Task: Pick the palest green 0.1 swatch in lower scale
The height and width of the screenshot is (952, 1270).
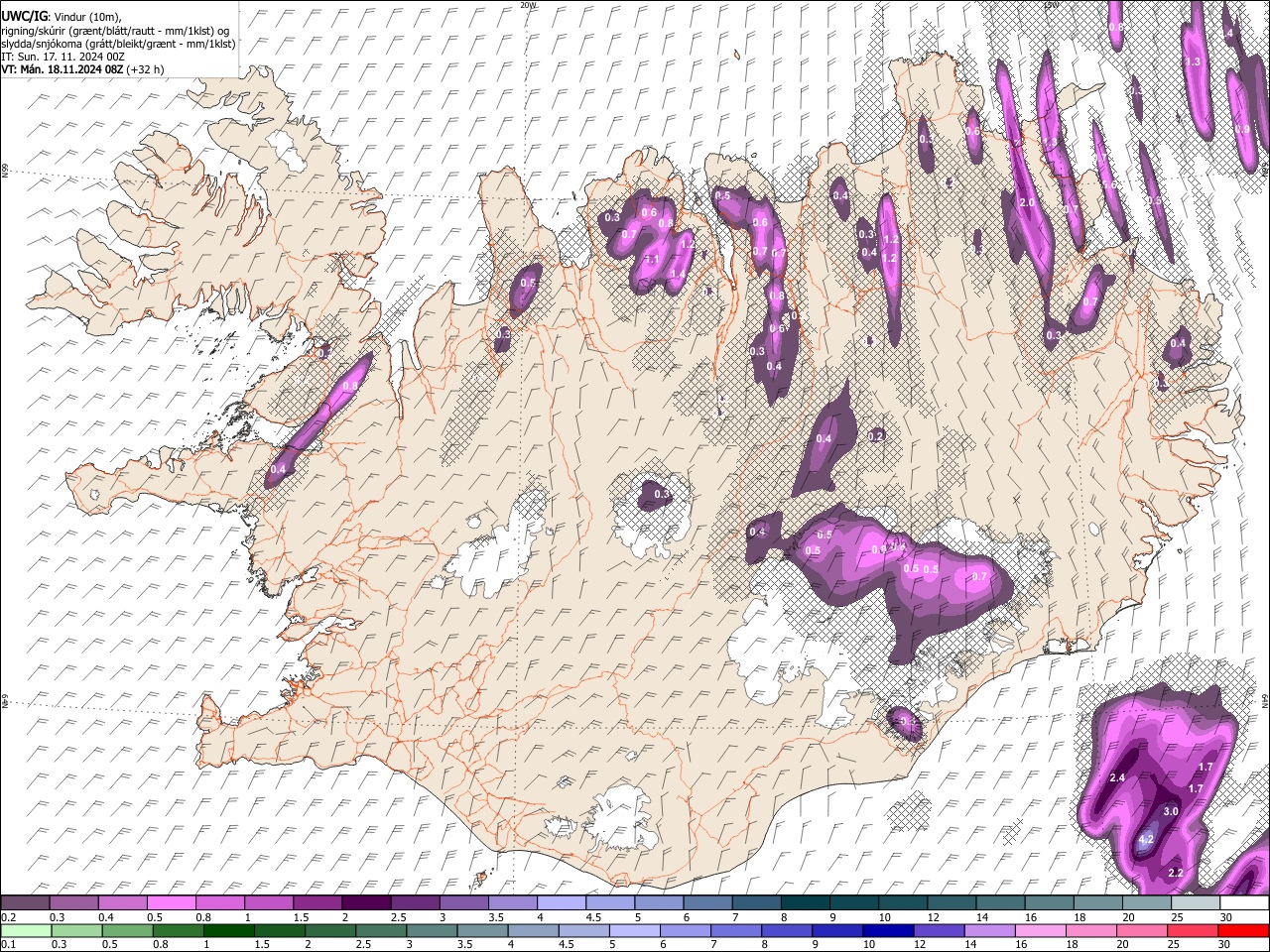Action: pyautogui.click(x=26, y=930)
